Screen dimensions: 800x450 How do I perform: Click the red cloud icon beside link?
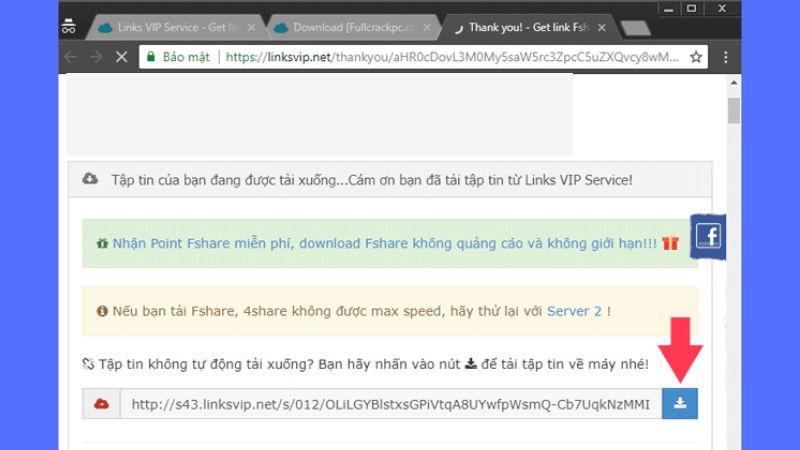pyautogui.click(x=101, y=404)
